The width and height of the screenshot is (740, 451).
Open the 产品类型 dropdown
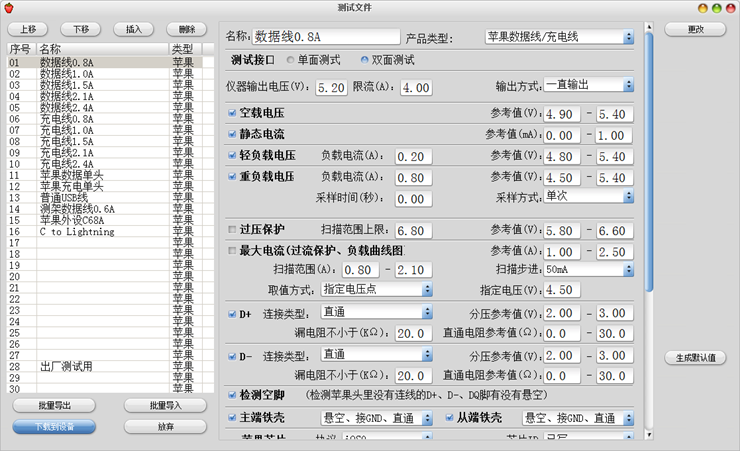click(x=559, y=38)
